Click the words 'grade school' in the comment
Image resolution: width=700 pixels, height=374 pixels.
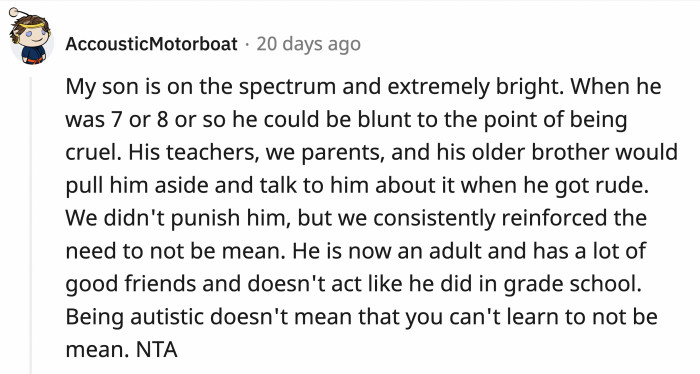pos(572,284)
